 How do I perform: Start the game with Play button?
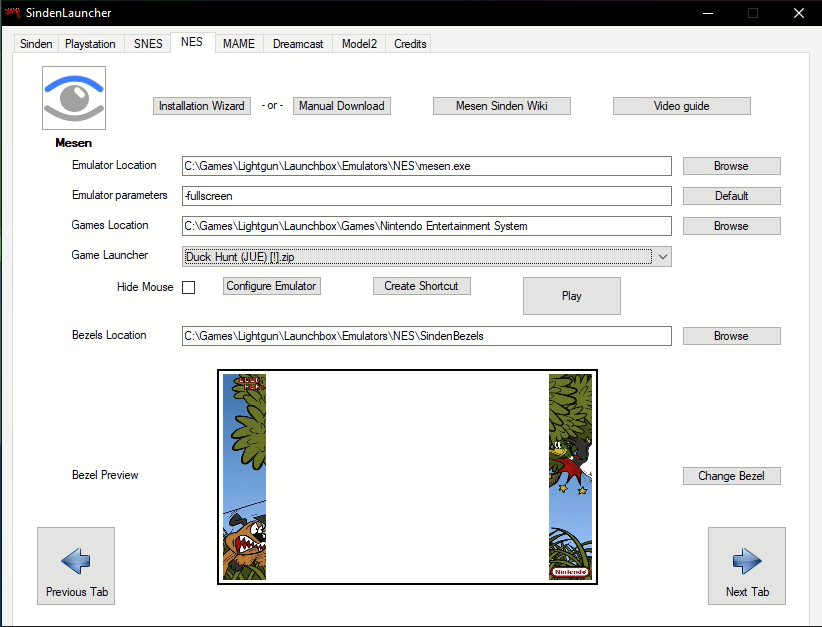[x=572, y=296]
